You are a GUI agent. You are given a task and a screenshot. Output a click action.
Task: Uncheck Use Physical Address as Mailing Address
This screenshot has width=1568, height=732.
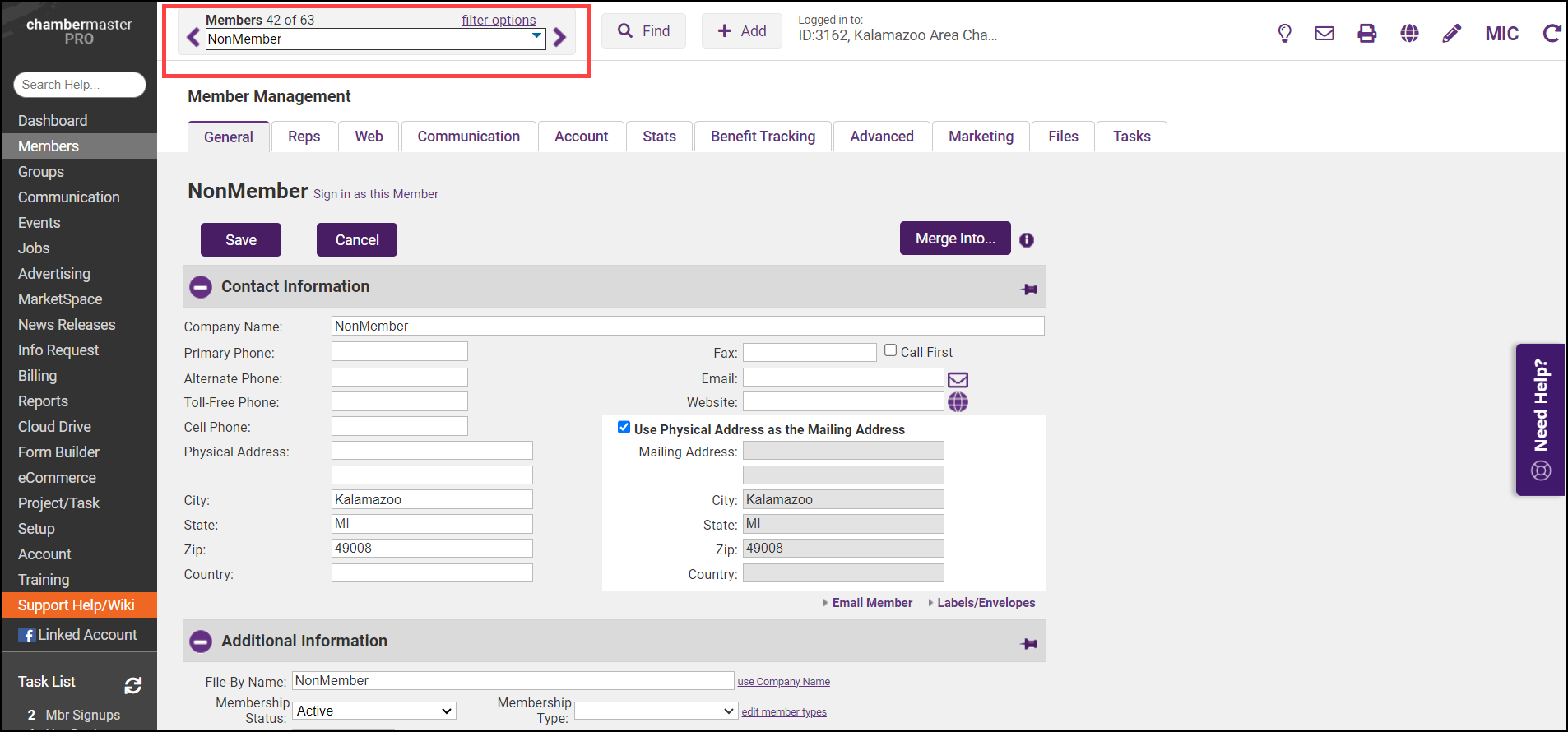[624, 428]
